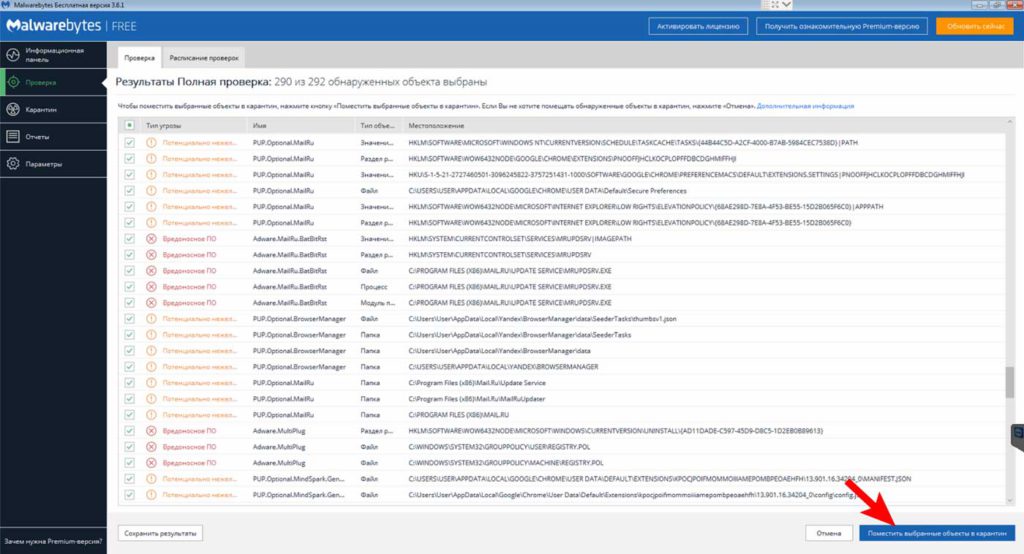Click Malwarebytes app icon in the title bar
Viewport: 1024px width, 554px height.
tap(6, 5)
